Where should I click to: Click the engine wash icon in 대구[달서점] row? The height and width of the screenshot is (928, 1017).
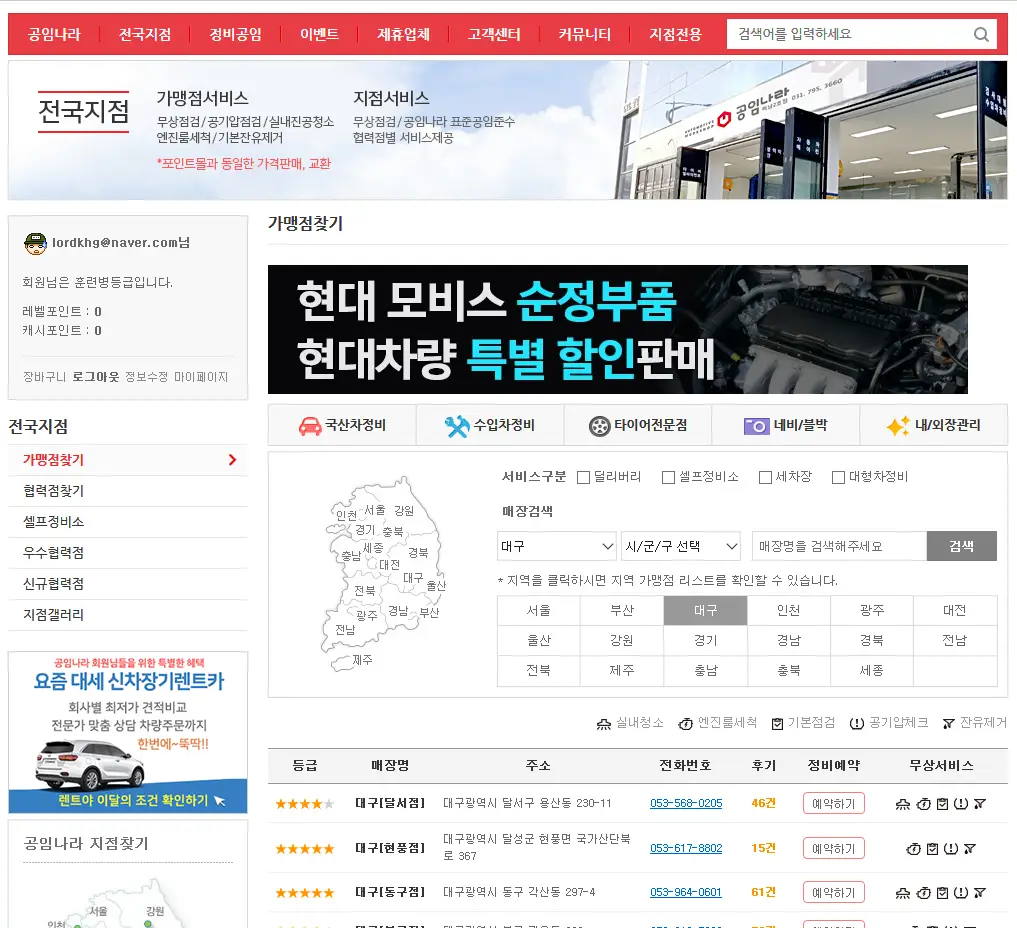(x=924, y=804)
